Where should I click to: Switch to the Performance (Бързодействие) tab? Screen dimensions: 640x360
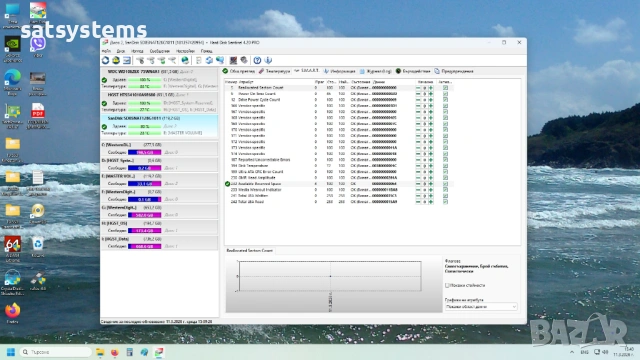click(413, 71)
